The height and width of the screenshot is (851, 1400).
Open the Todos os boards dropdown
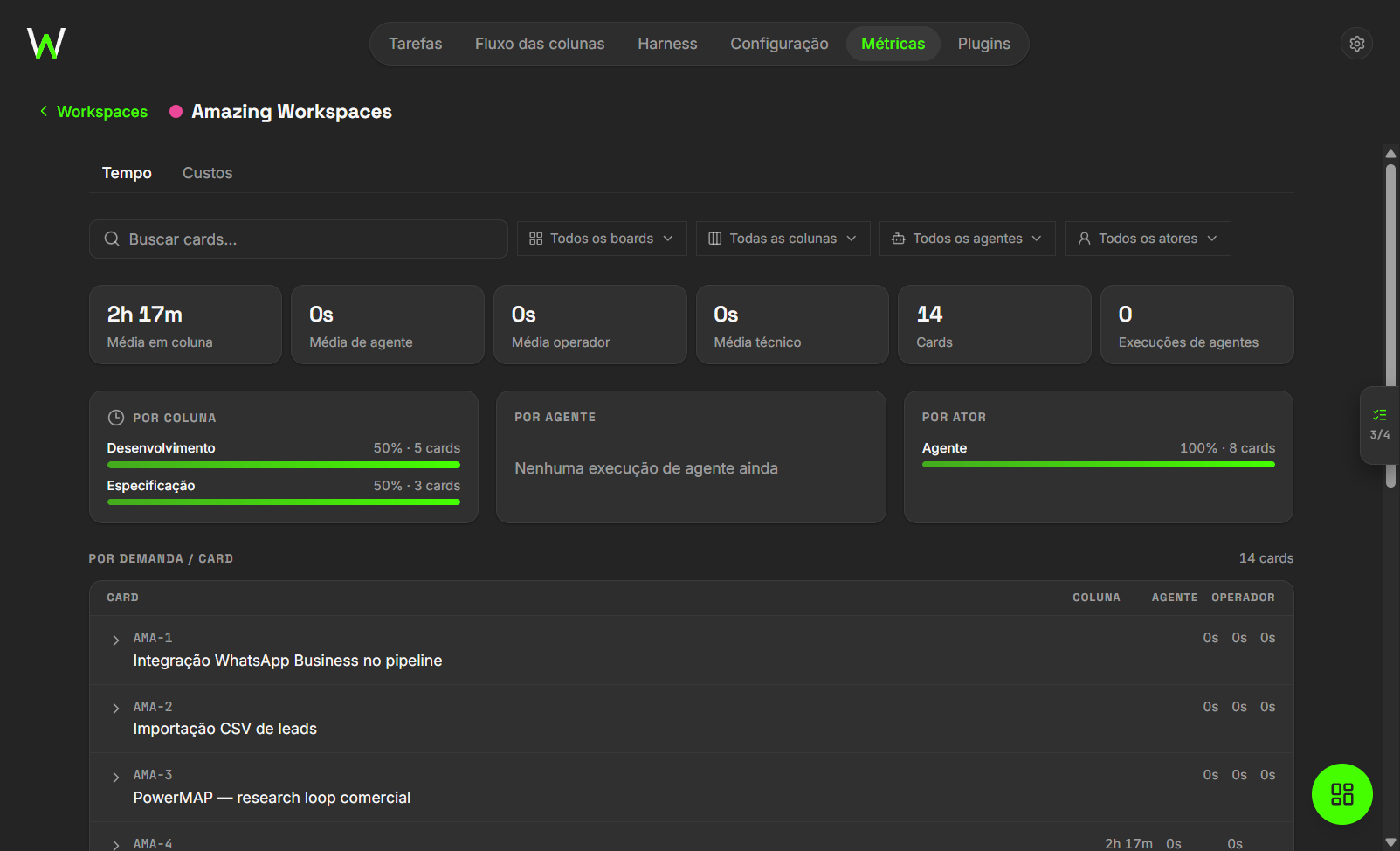point(602,239)
